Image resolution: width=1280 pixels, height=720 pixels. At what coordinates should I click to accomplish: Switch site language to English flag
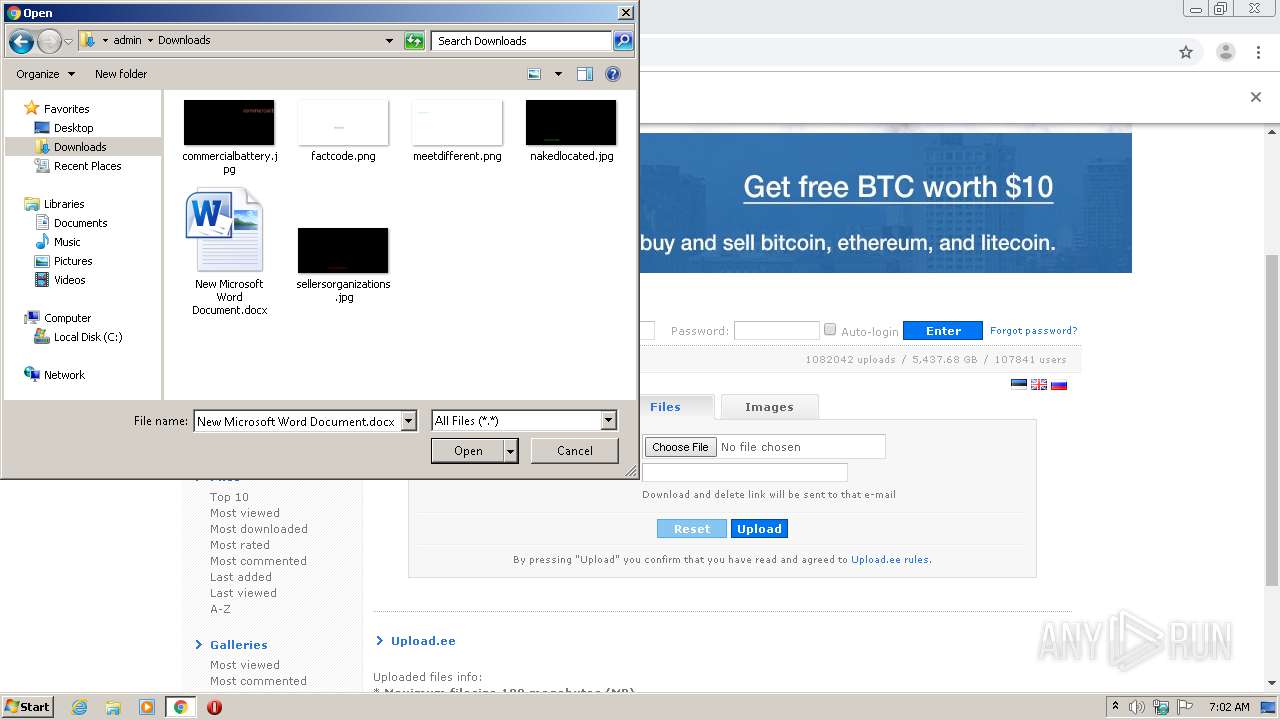coord(1039,384)
